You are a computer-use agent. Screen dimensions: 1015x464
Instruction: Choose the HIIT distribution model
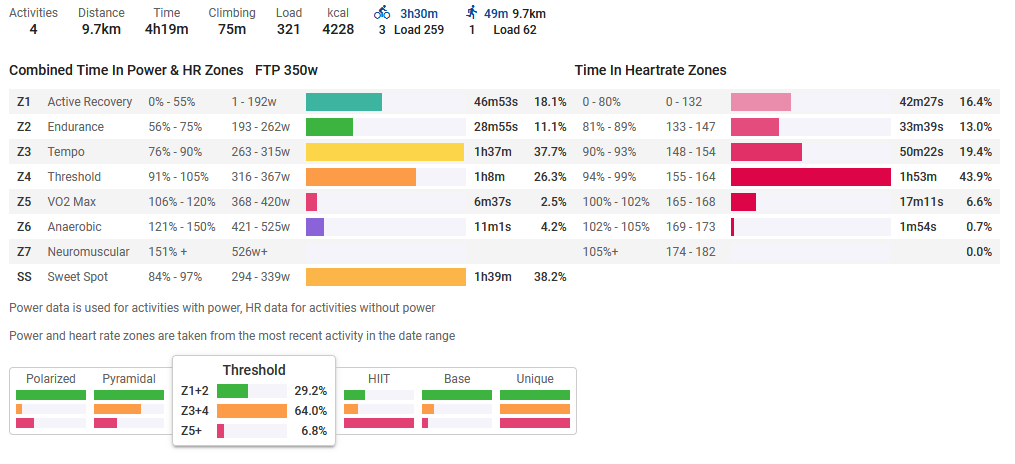(x=379, y=379)
